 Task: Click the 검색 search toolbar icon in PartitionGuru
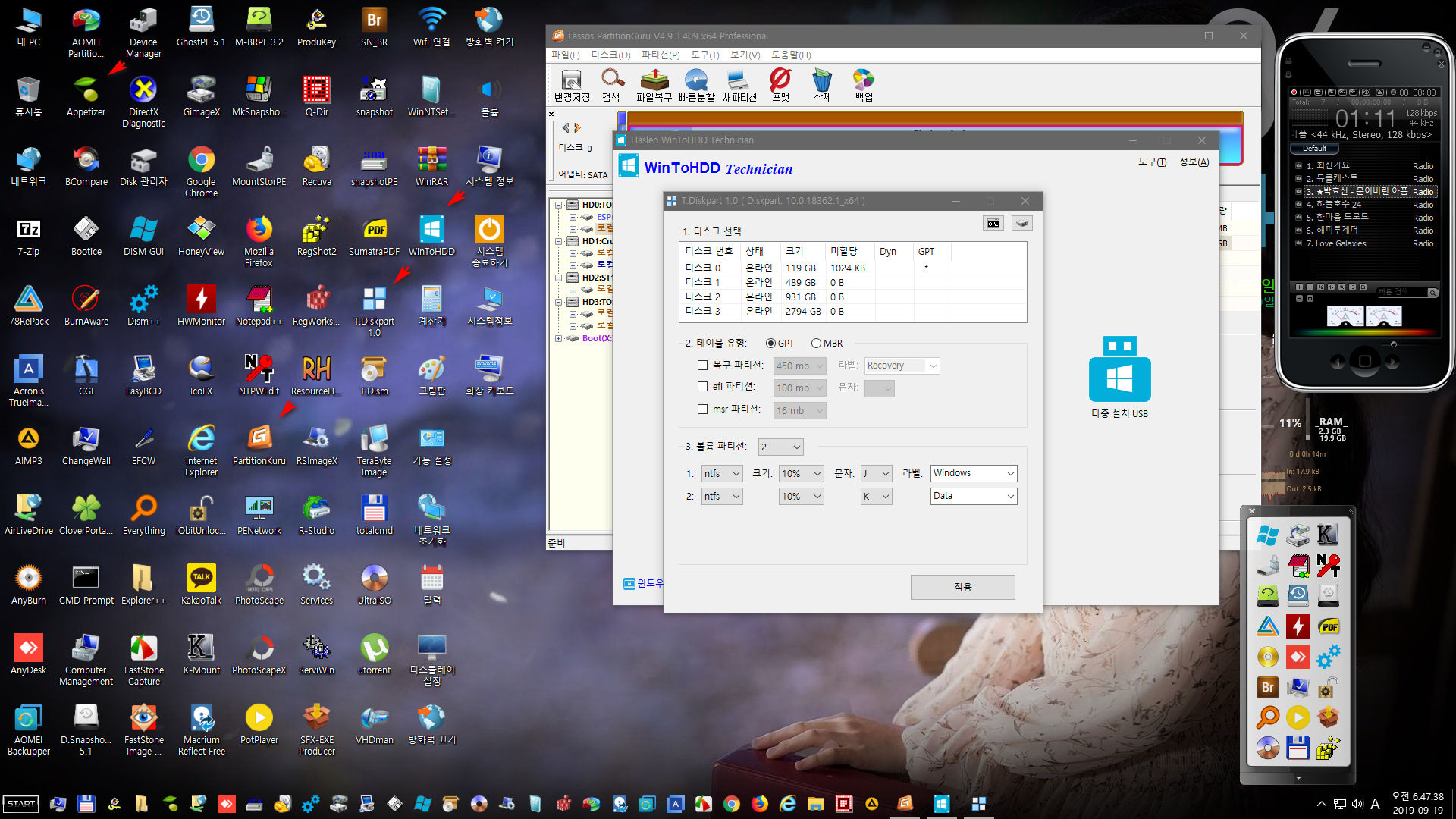[x=611, y=85]
